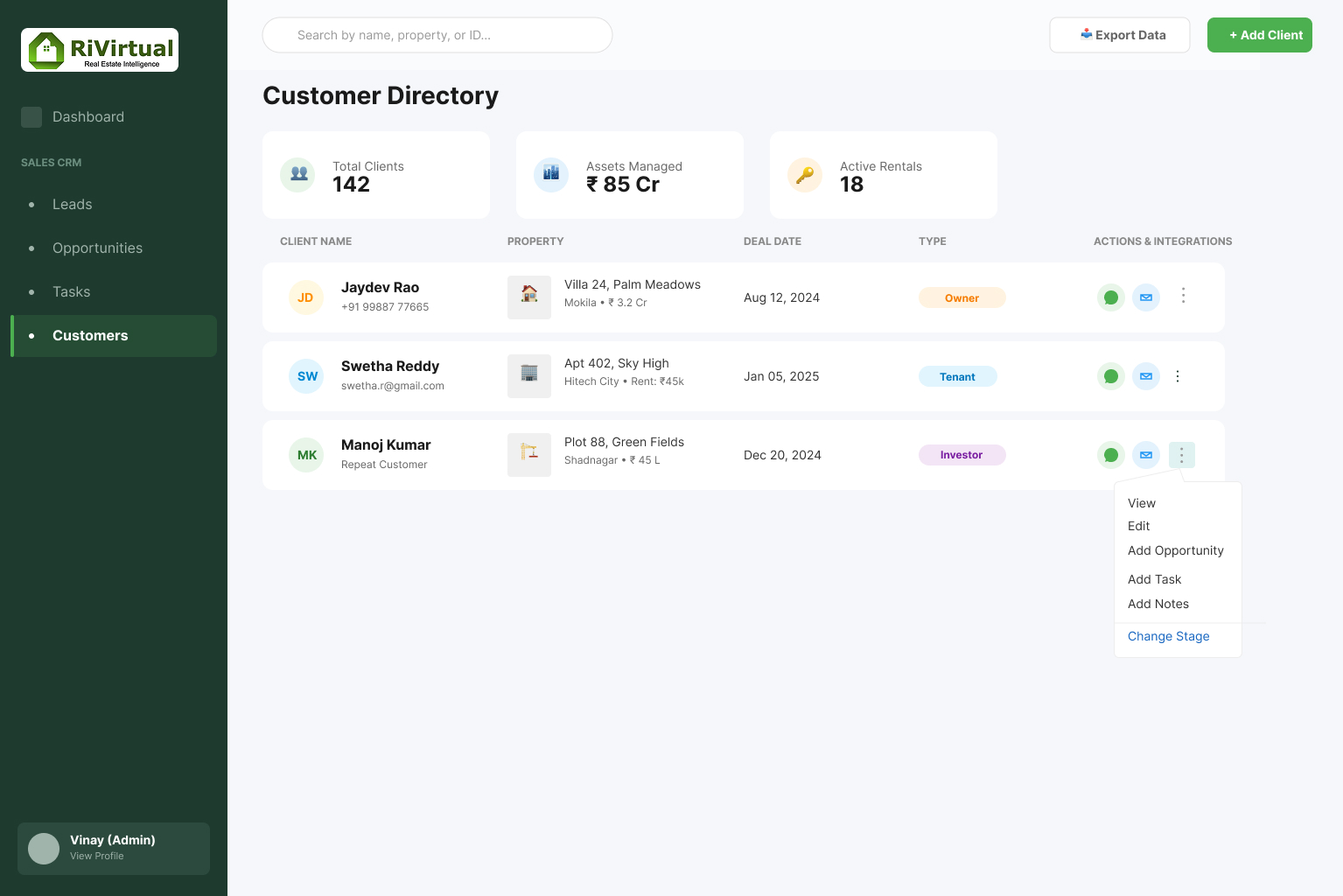Click deal date Jan 05, 2025

tap(781, 376)
